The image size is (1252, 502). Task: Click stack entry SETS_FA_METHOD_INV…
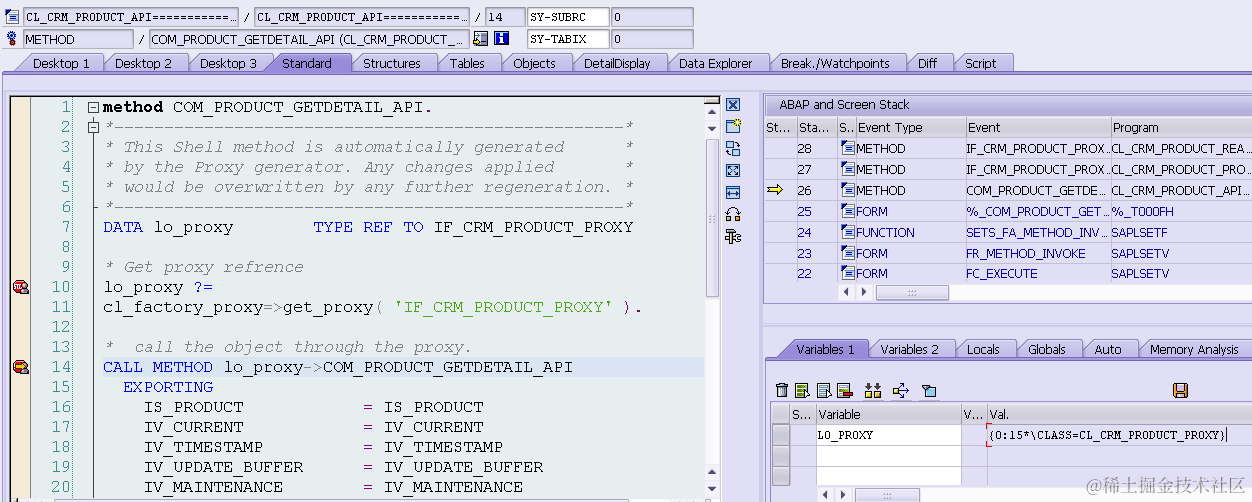1037,232
